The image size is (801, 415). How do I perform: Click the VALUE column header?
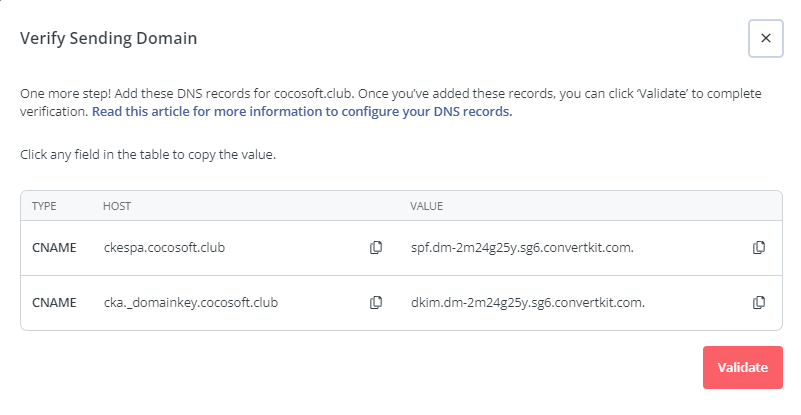click(427, 206)
